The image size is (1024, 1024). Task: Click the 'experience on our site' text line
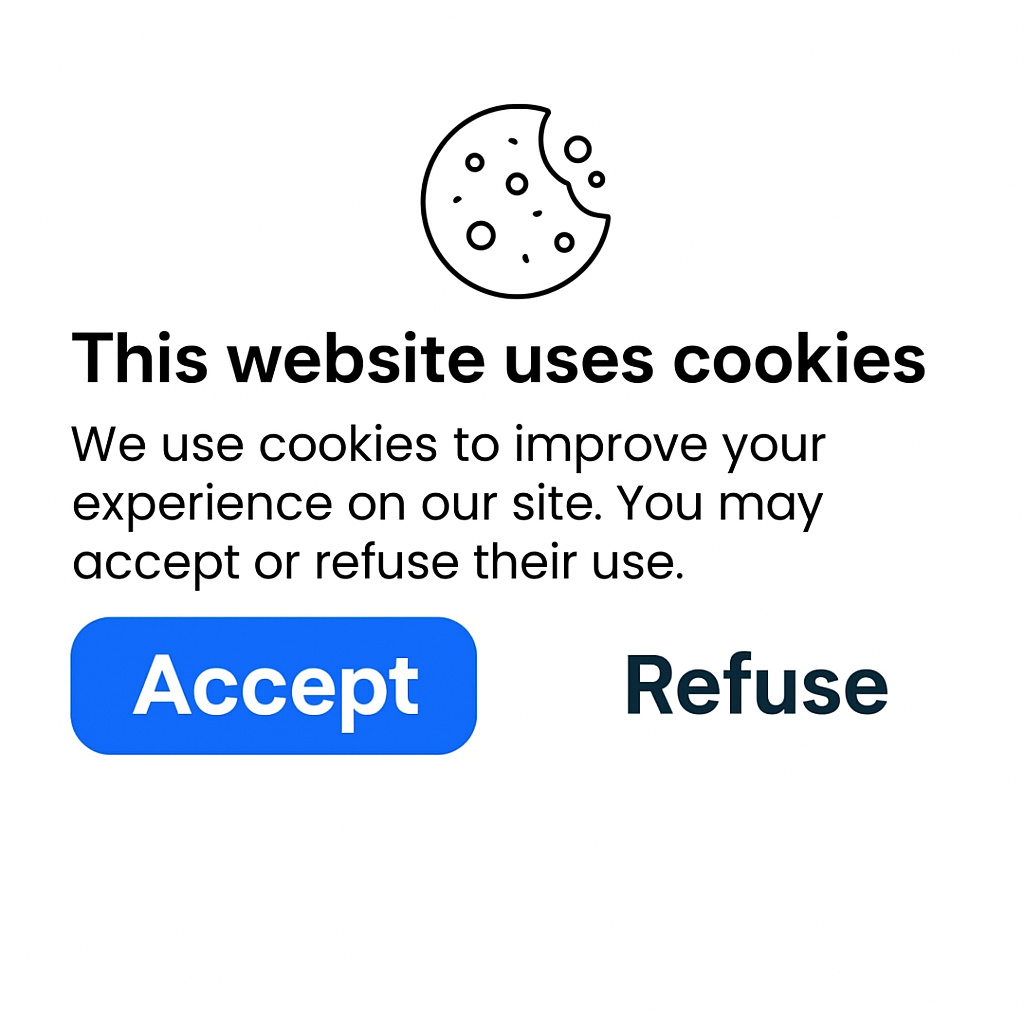coord(337,504)
